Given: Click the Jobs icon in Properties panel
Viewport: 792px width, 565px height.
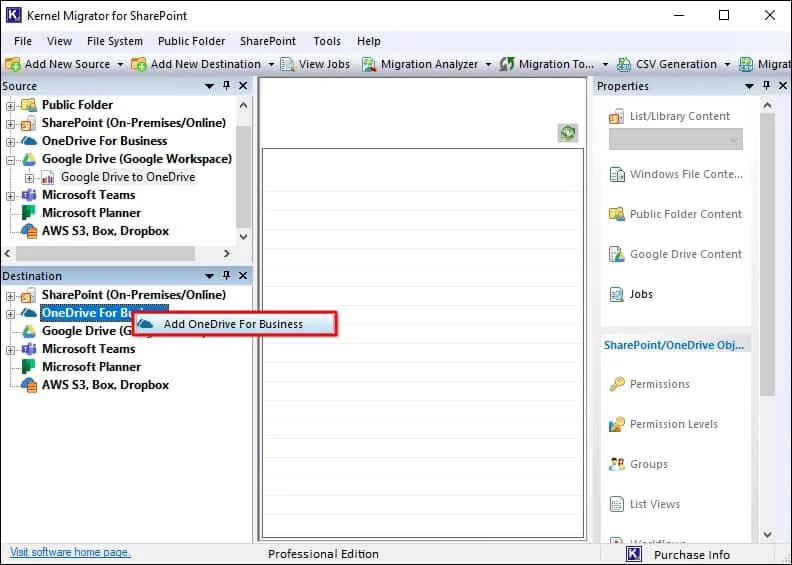Looking at the screenshot, I should (x=617, y=294).
